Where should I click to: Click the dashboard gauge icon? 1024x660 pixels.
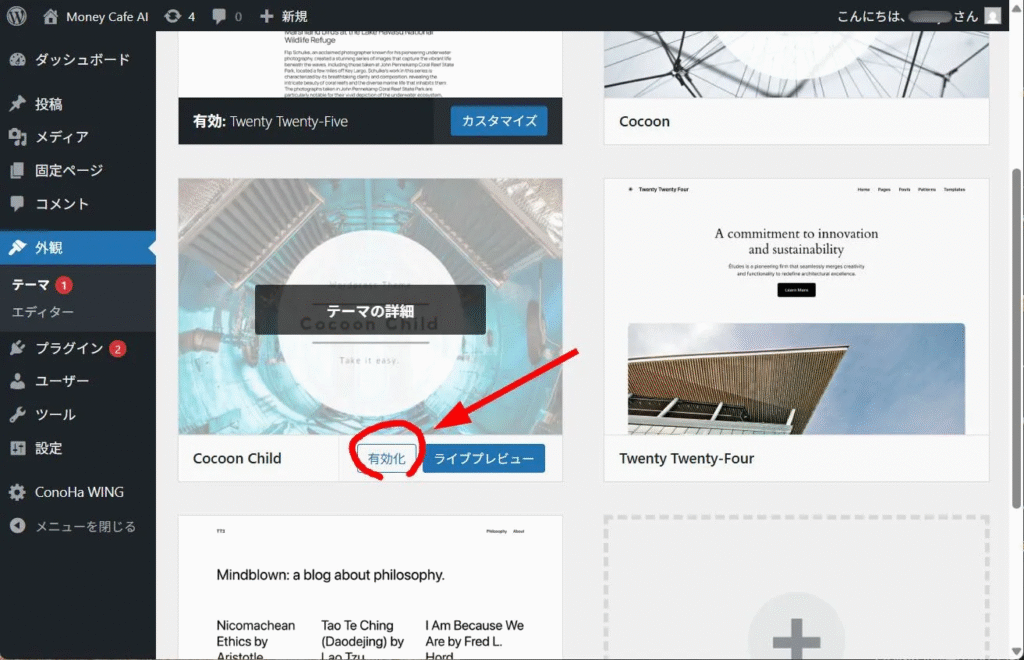[x=18, y=60]
